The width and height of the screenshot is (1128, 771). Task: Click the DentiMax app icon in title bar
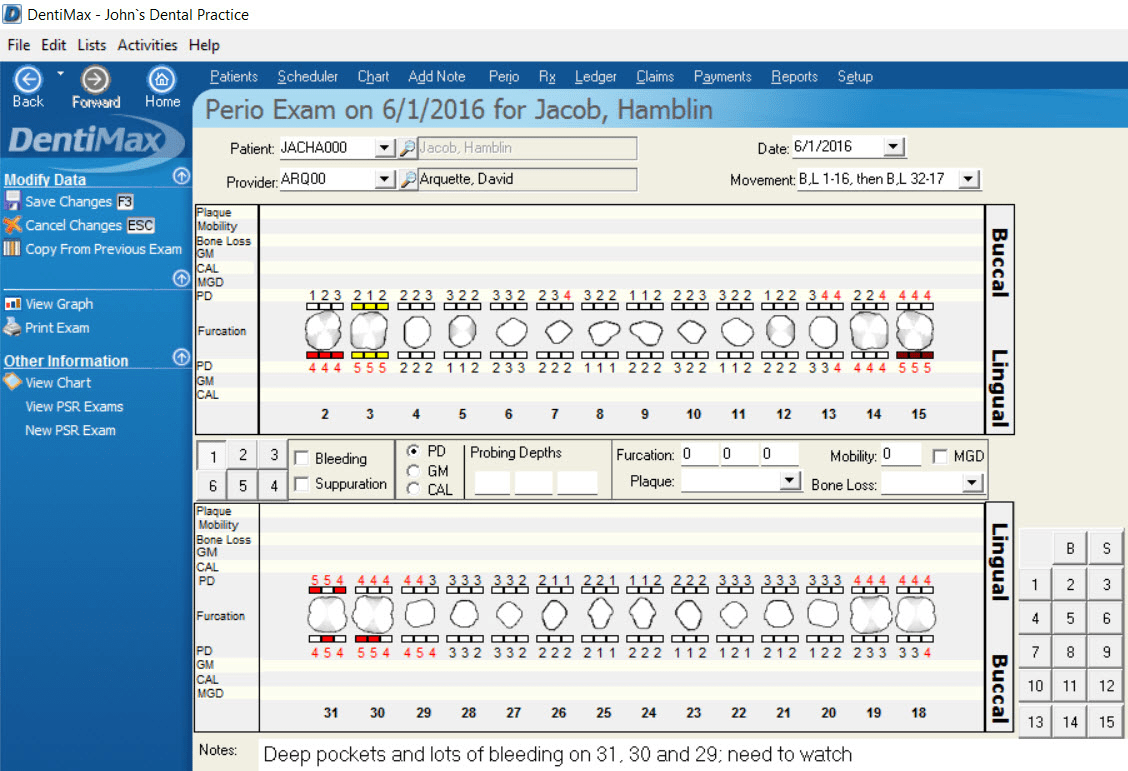click(12, 14)
